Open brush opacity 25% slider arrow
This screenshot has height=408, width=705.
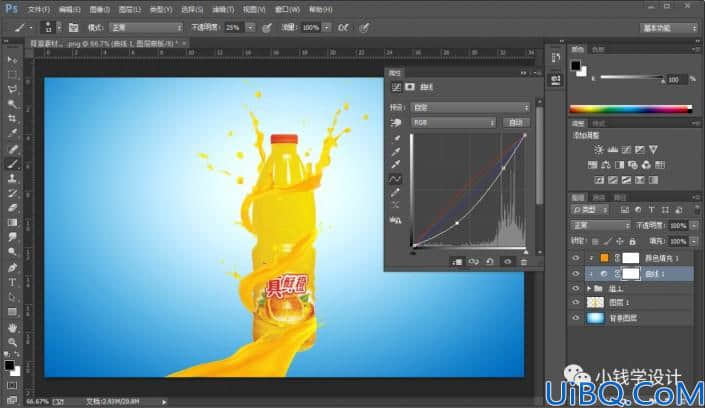pyautogui.click(x=250, y=28)
